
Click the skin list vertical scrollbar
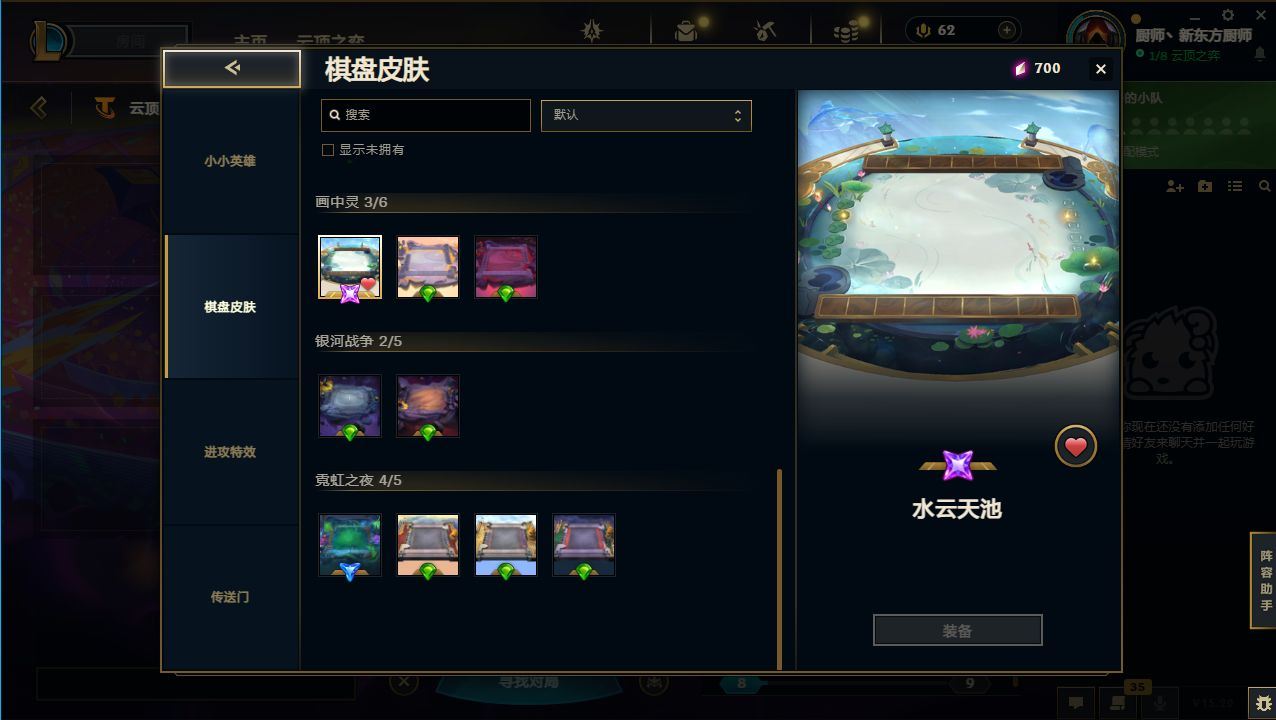tap(780, 569)
